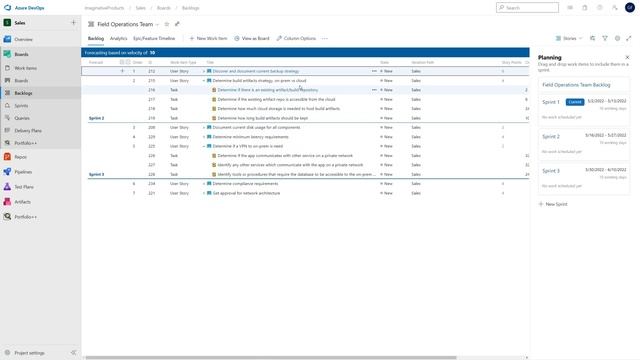Favorite the Field Operations Team backlog star
Image resolution: width=640 pixels, height=360 pixels.
[167, 24]
